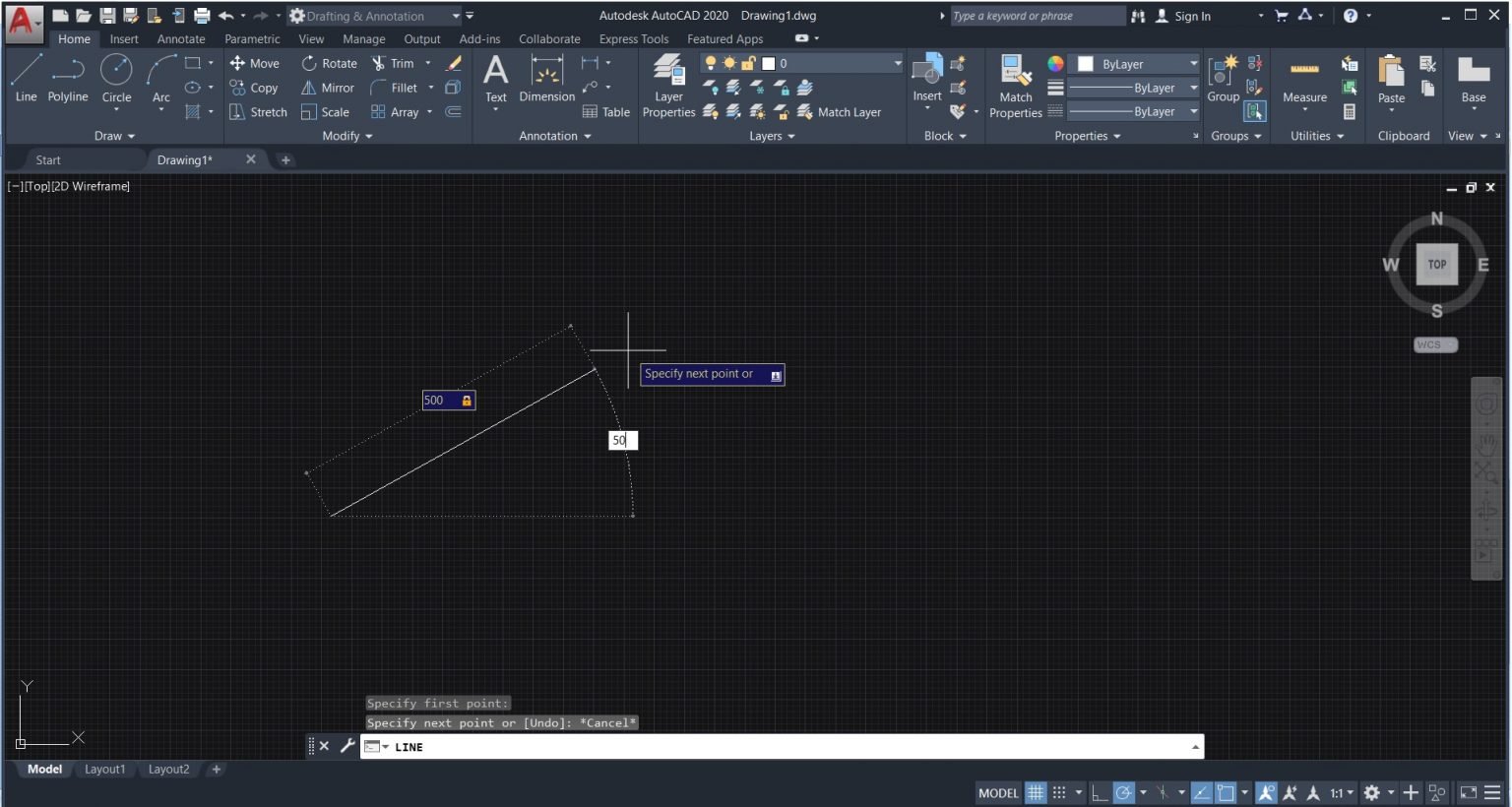1512x807 pixels.
Task: Switch to the Parametric ribbon tab
Action: tap(252, 38)
